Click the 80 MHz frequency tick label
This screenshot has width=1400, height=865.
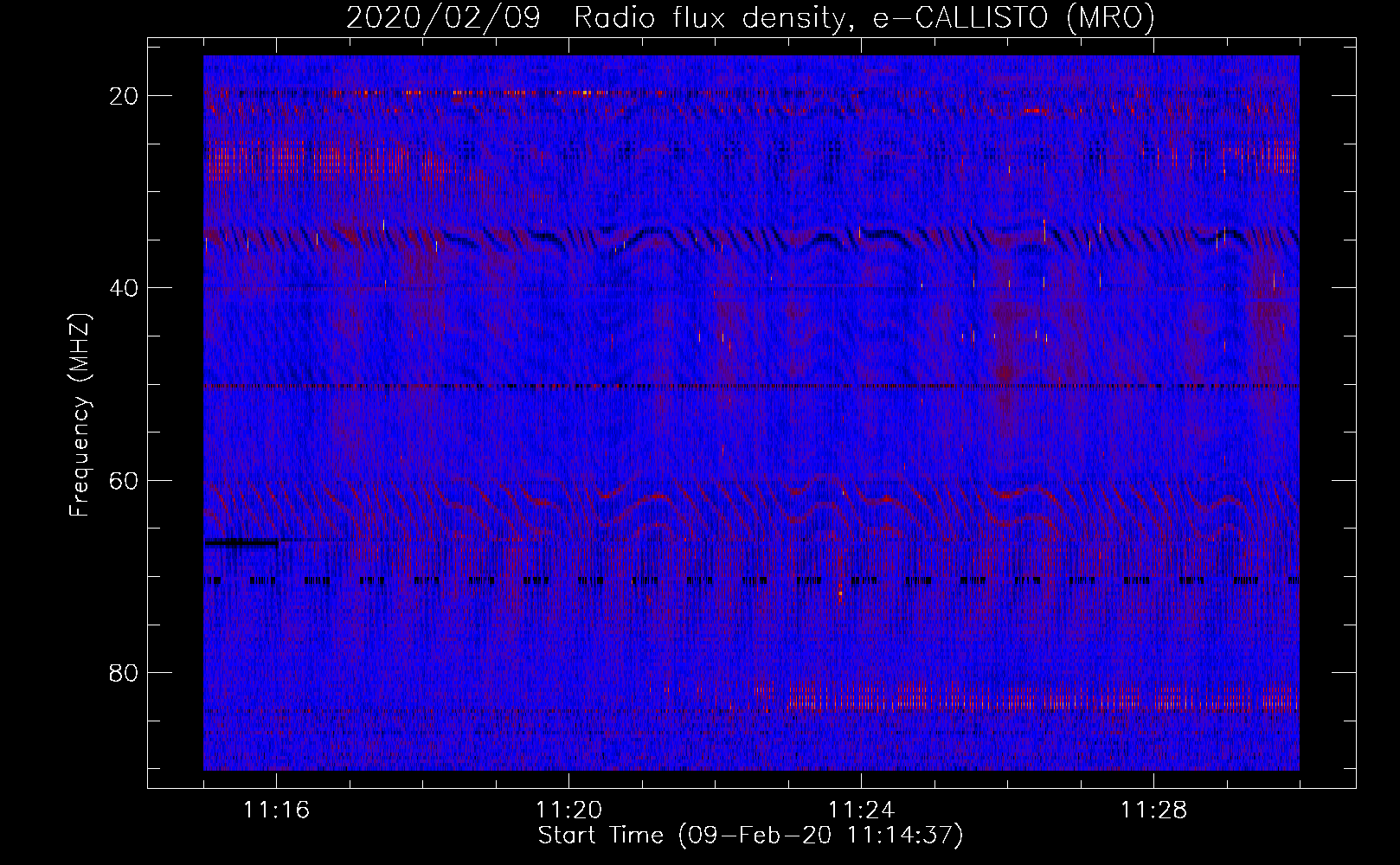coord(124,672)
